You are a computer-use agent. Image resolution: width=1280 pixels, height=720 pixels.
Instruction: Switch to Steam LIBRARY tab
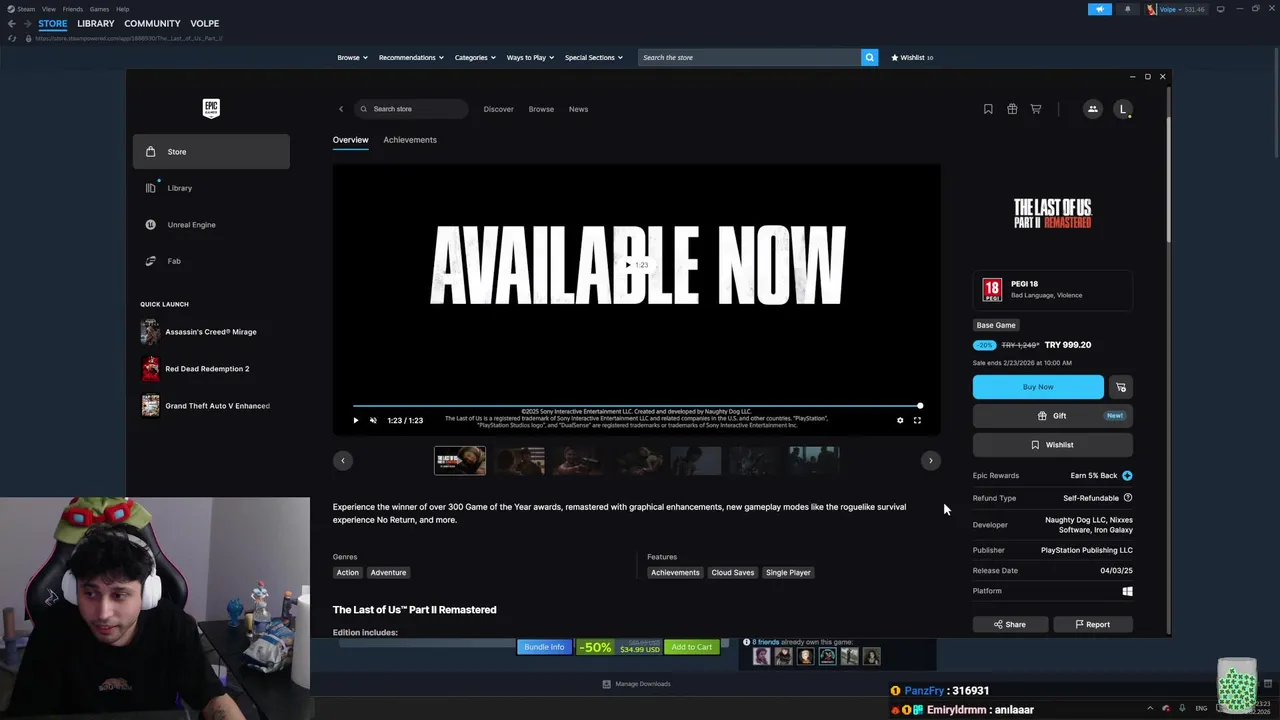[96, 23]
